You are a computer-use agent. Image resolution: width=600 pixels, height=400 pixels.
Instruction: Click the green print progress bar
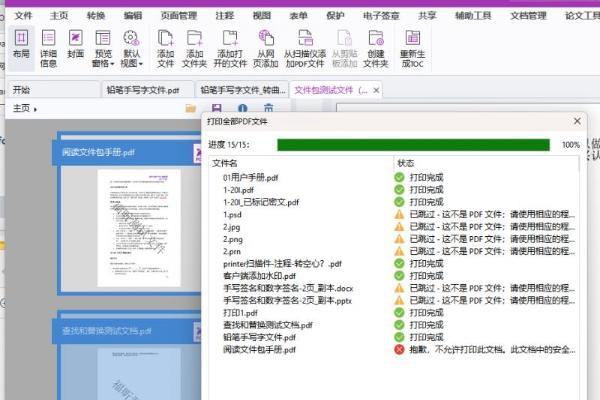click(413, 145)
